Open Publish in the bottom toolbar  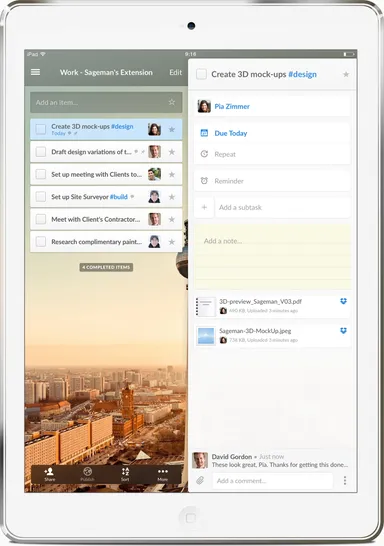pyautogui.click(x=87, y=474)
